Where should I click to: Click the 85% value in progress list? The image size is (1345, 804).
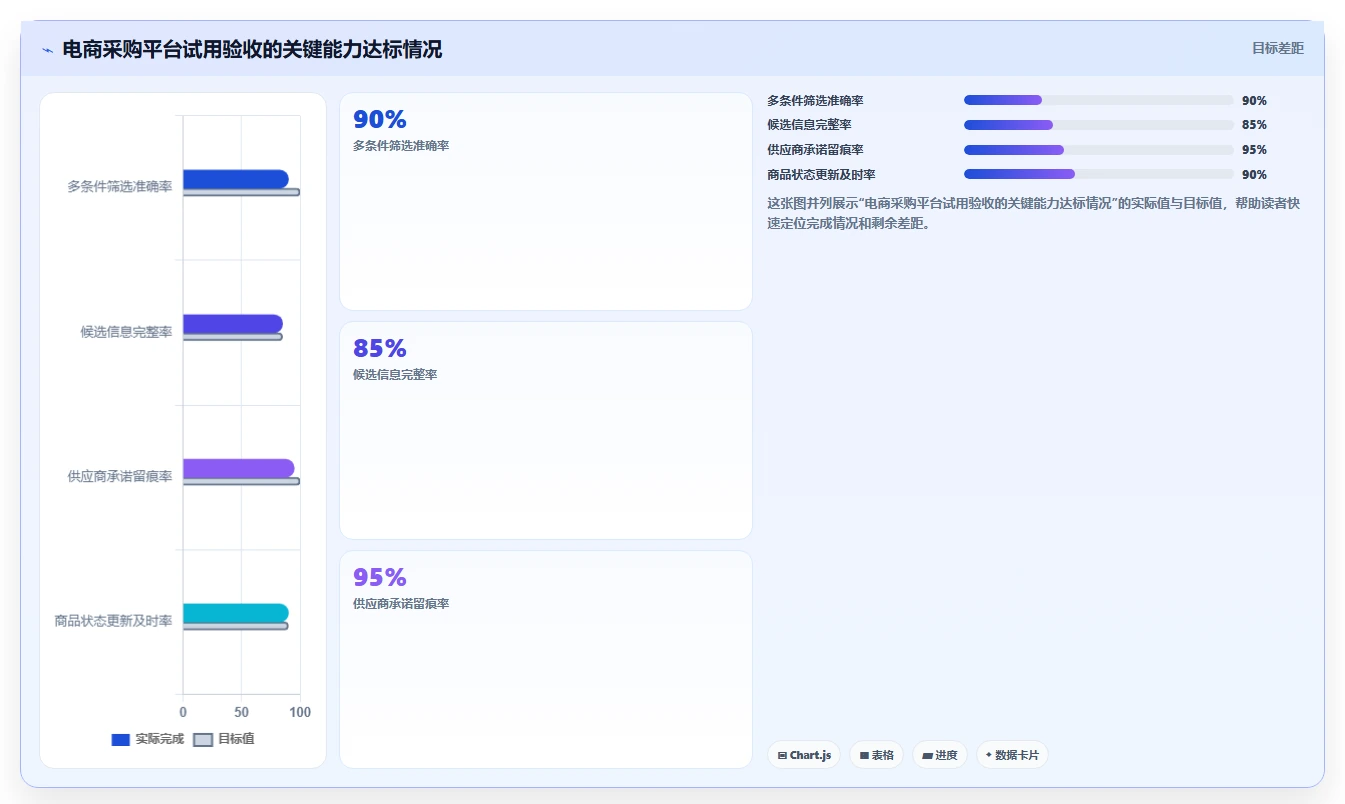[1254, 125]
